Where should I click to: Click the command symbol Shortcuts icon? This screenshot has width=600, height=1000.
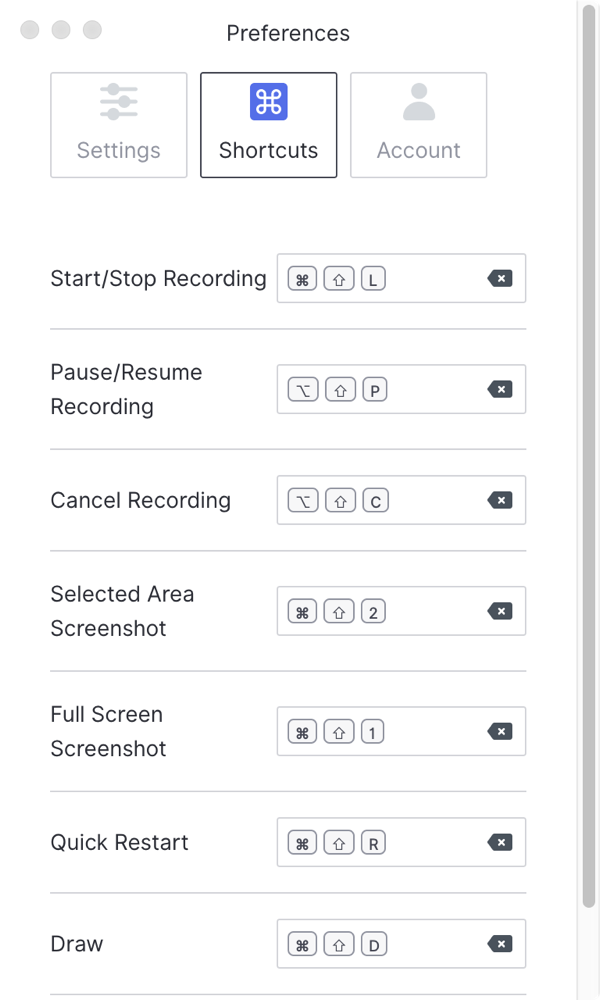click(268, 102)
